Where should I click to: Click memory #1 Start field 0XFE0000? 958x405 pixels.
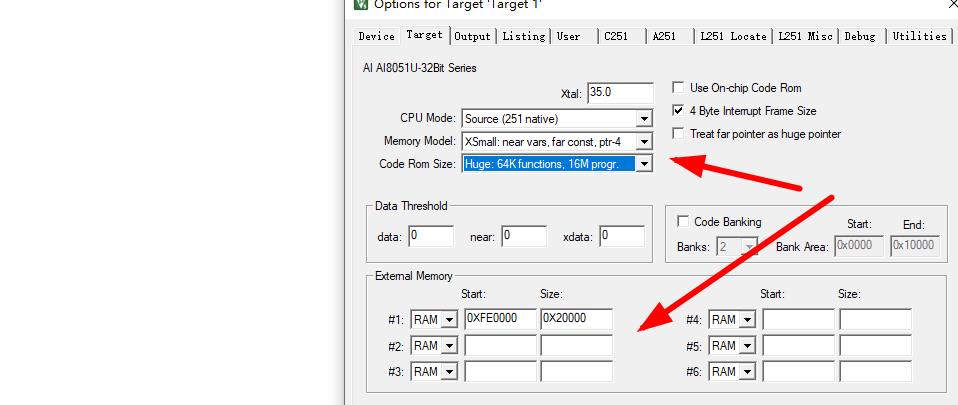[x=500, y=319]
